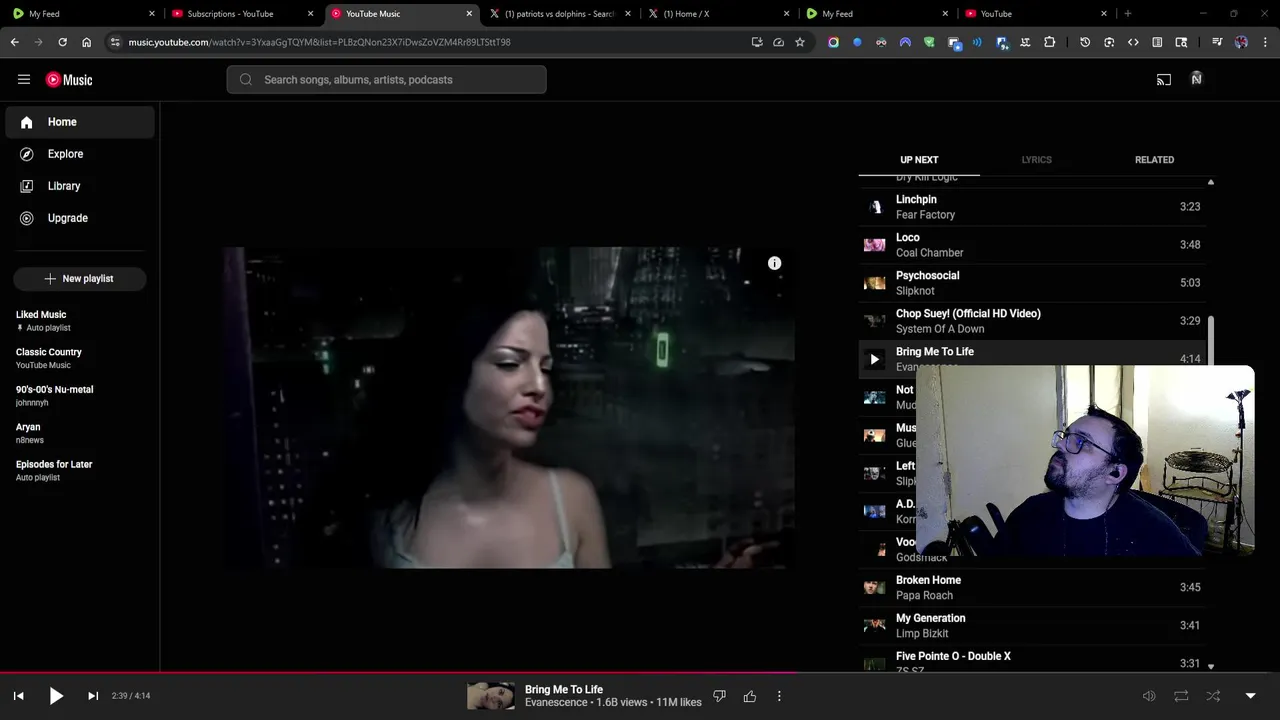Viewport: 1280px width, 720px height.
Task: Focus the search songs input field
Action: (386, 80)
